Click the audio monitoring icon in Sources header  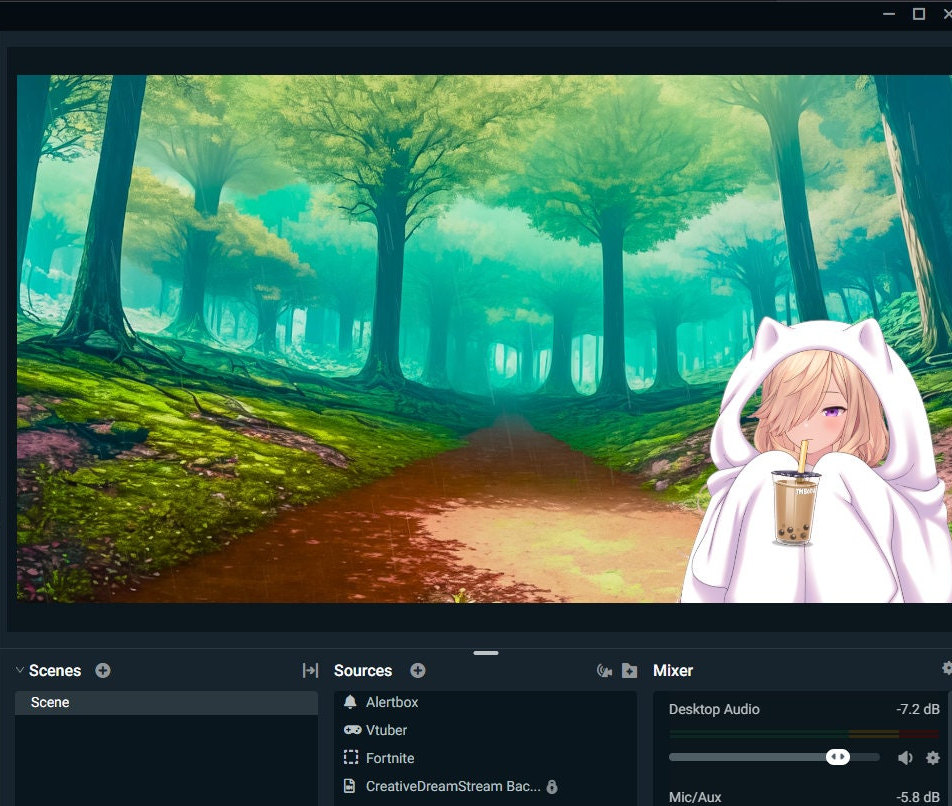[605, 670]
